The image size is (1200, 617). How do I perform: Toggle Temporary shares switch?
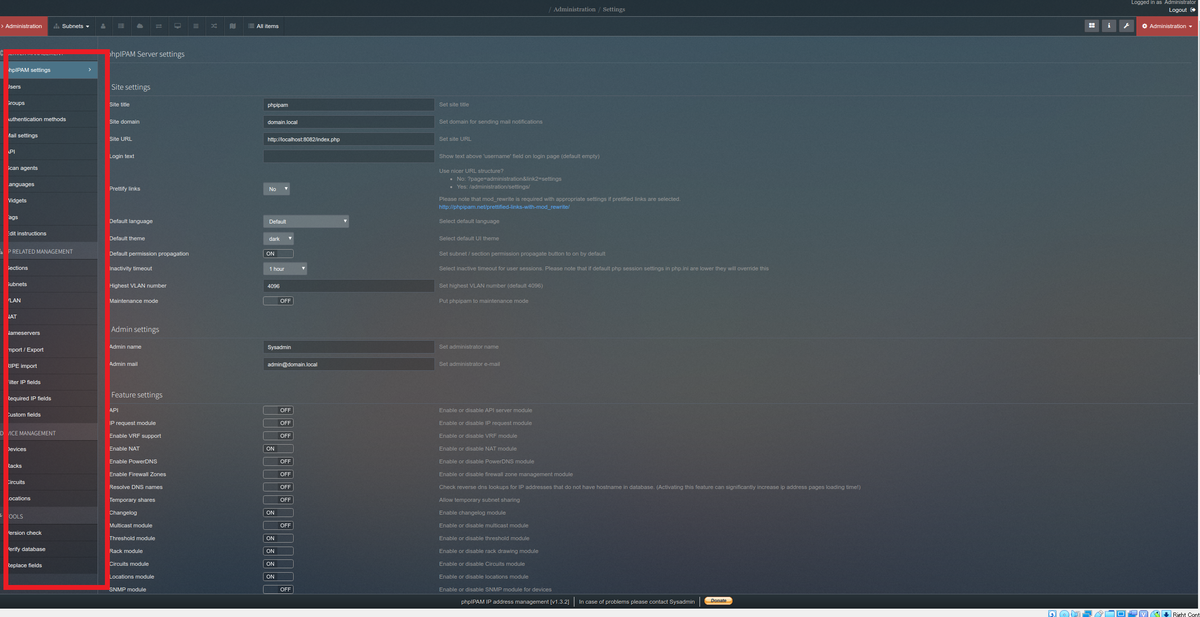point(278,500)
